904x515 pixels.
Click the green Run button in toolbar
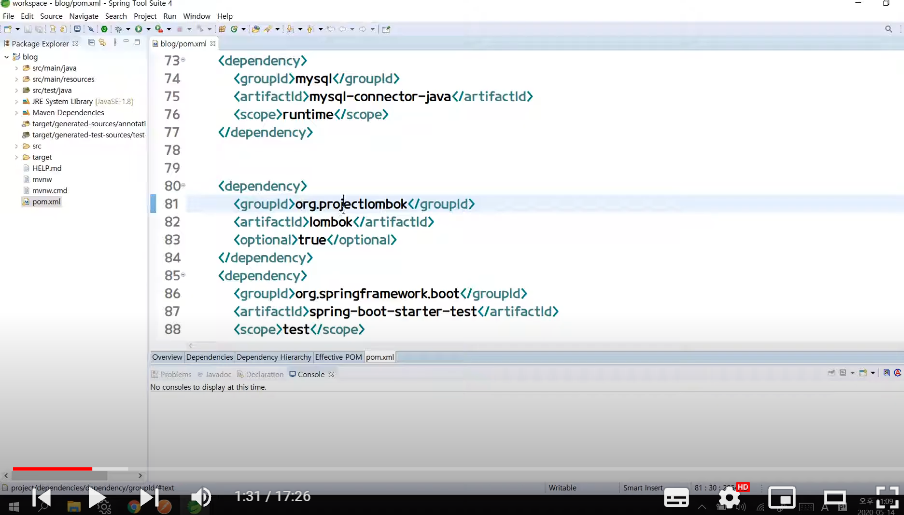click(x=138, y=29)
